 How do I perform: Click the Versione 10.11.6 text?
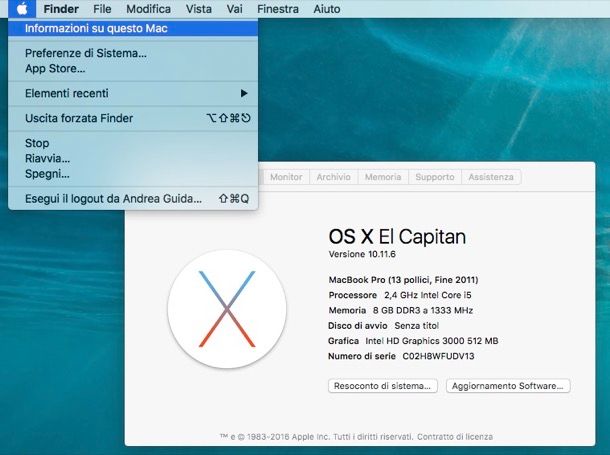pos(362,254)
